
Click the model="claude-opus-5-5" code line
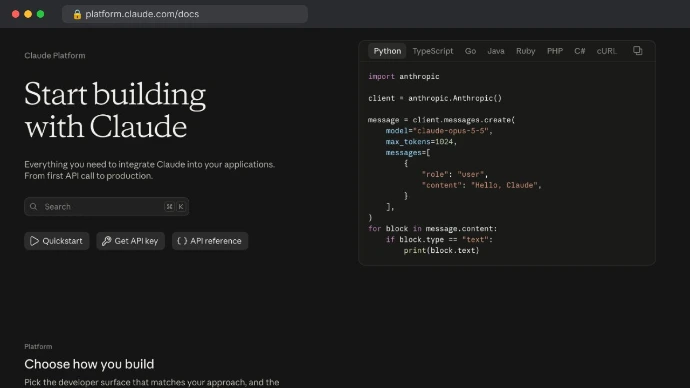[x=439, y=131]
